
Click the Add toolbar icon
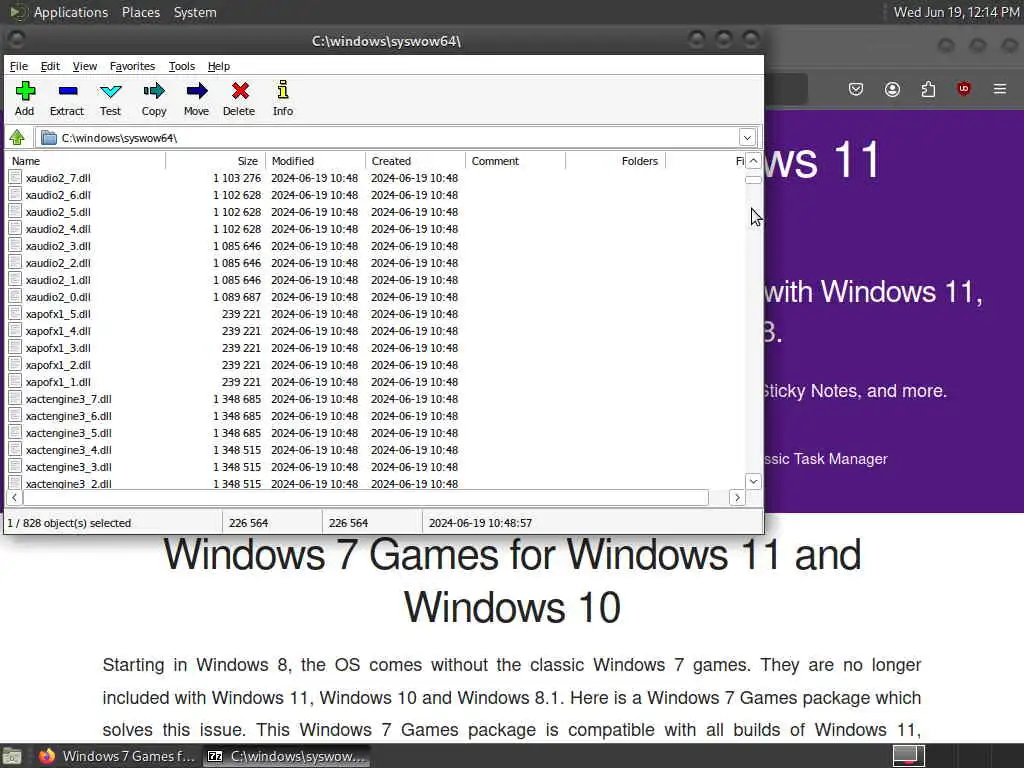pos(25,91)
